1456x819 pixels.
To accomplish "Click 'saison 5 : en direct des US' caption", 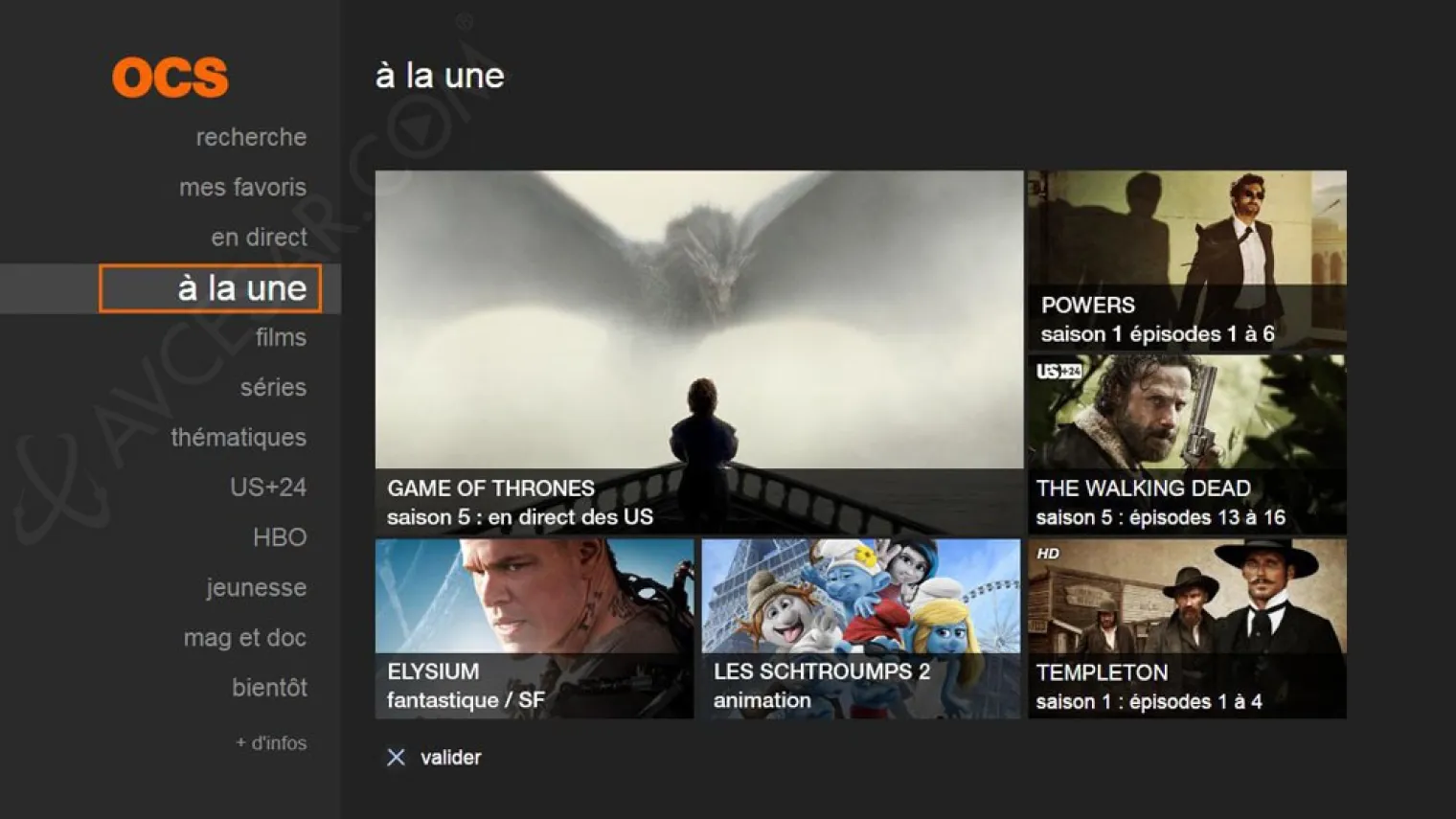I will click(x=520, y=517).
